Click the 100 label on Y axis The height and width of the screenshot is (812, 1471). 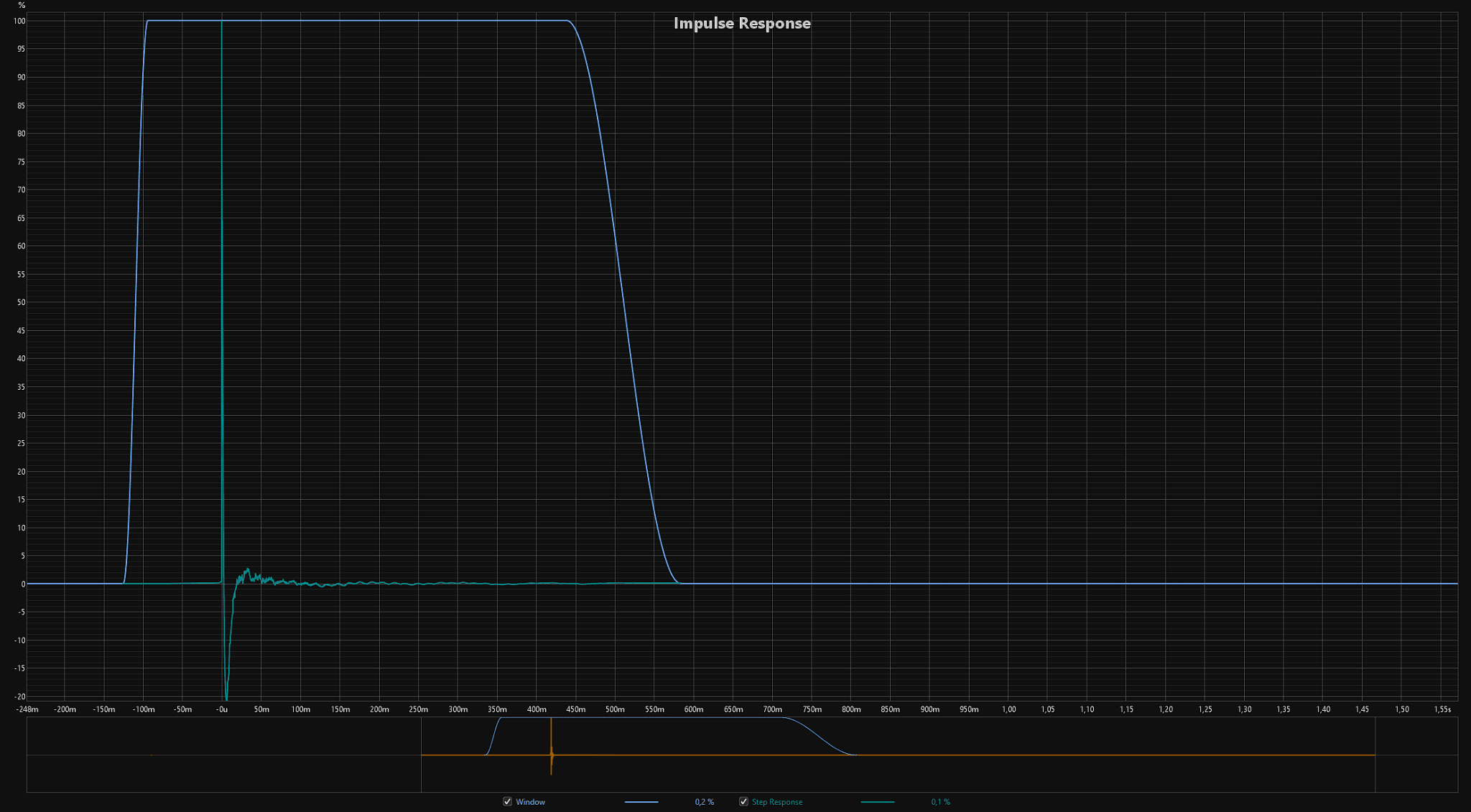19,21
